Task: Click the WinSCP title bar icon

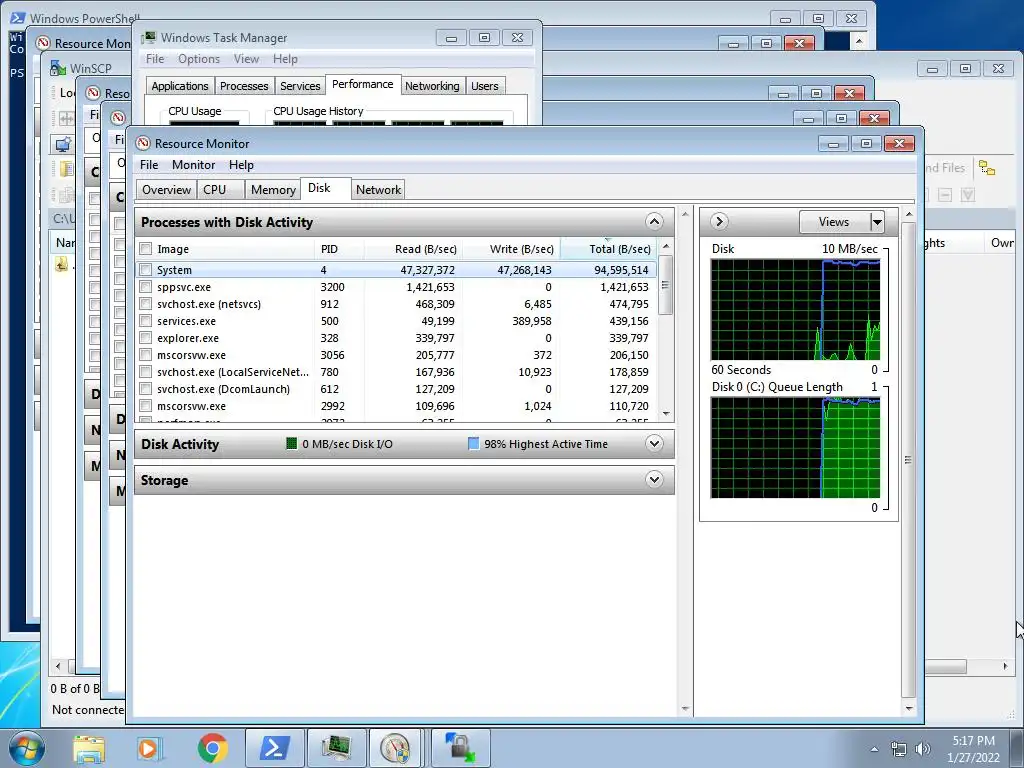Action: click(58, 68)
